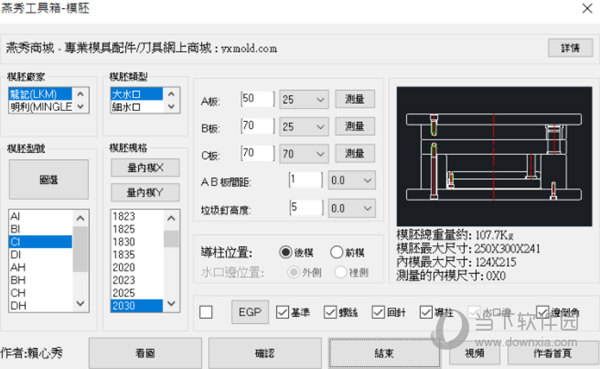Select 2025 mold base specification

[x=137, y=293]
